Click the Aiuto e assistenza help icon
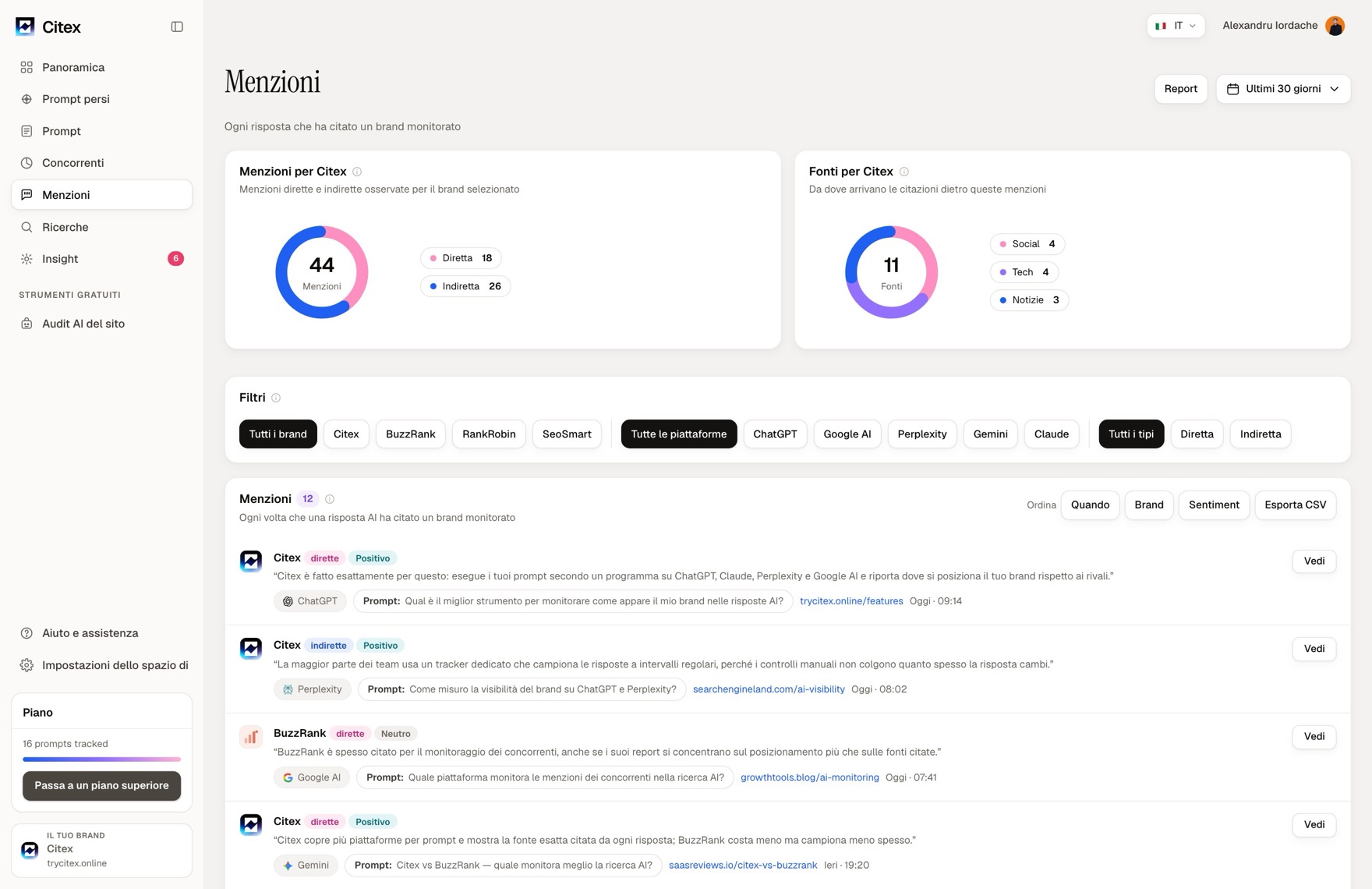1372x889 pixels. tap(27, 633)
